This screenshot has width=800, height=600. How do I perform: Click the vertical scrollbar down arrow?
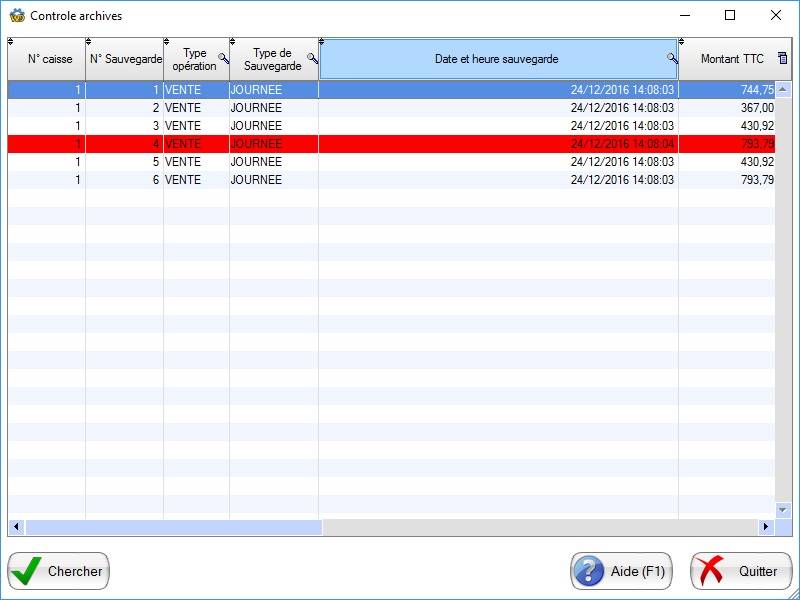(x=784, y=510)
